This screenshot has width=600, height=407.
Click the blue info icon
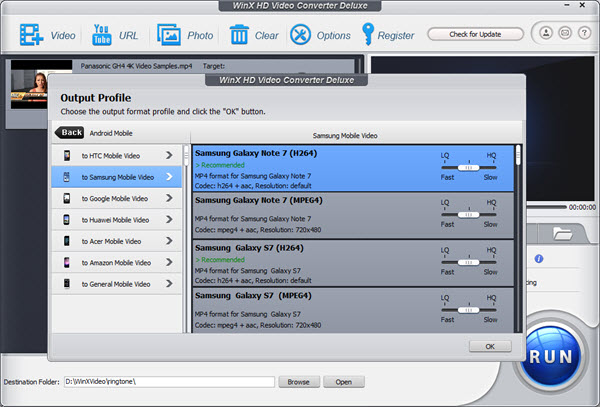(539, 259)
